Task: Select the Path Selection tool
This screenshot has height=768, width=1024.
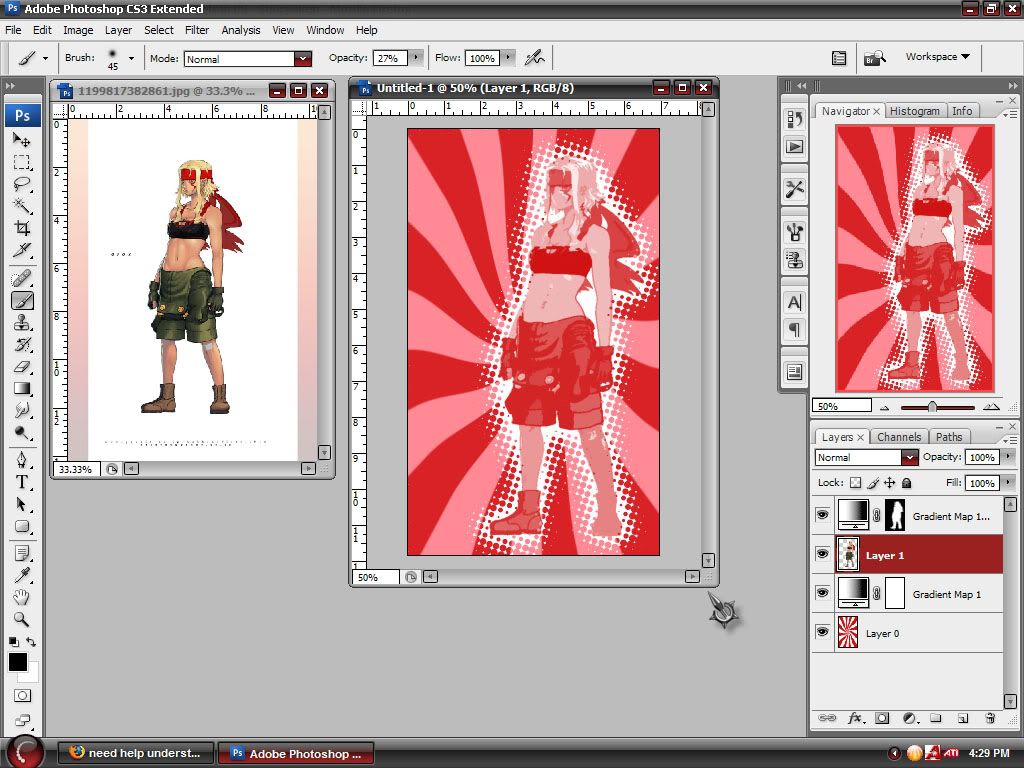Action: point(22,504)
